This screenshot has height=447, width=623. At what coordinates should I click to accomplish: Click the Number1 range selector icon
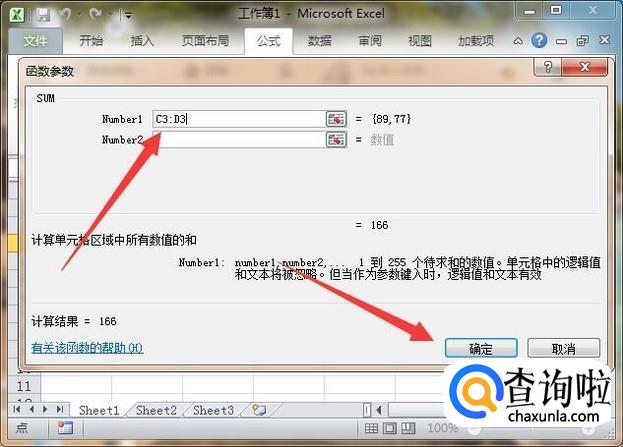336,119
